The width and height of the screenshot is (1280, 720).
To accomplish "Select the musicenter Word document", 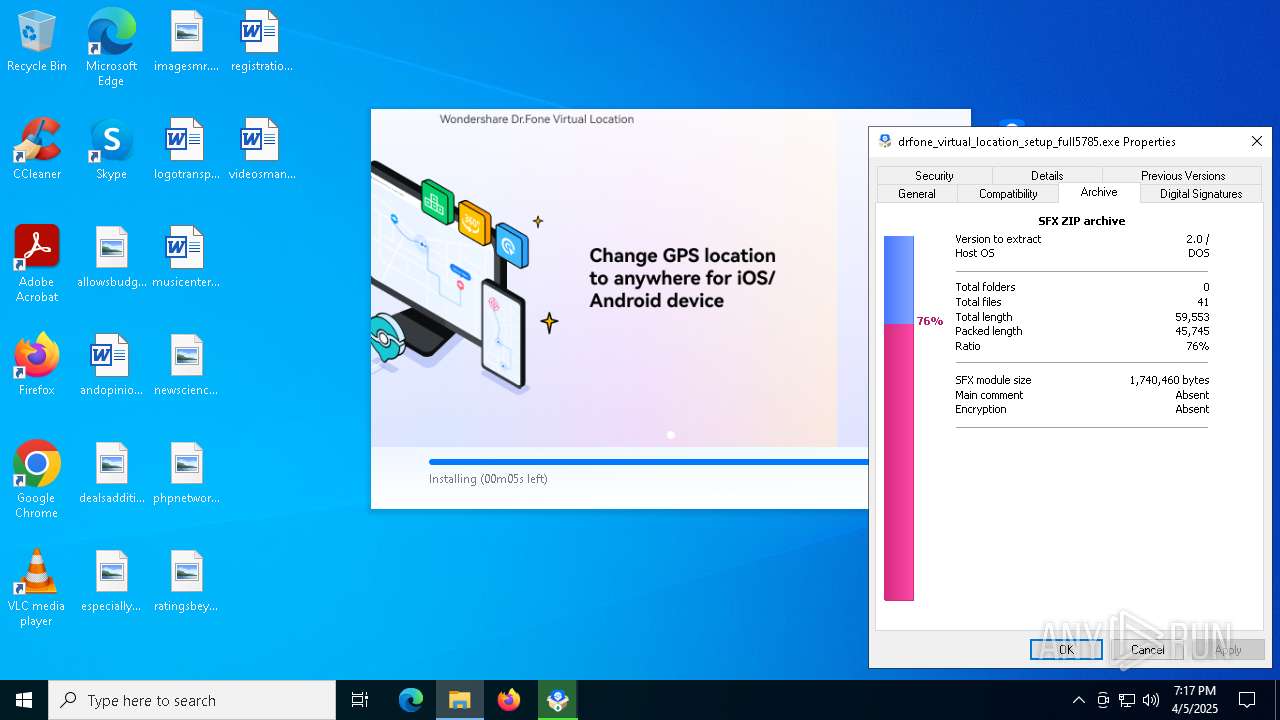I will coord(186,258).
